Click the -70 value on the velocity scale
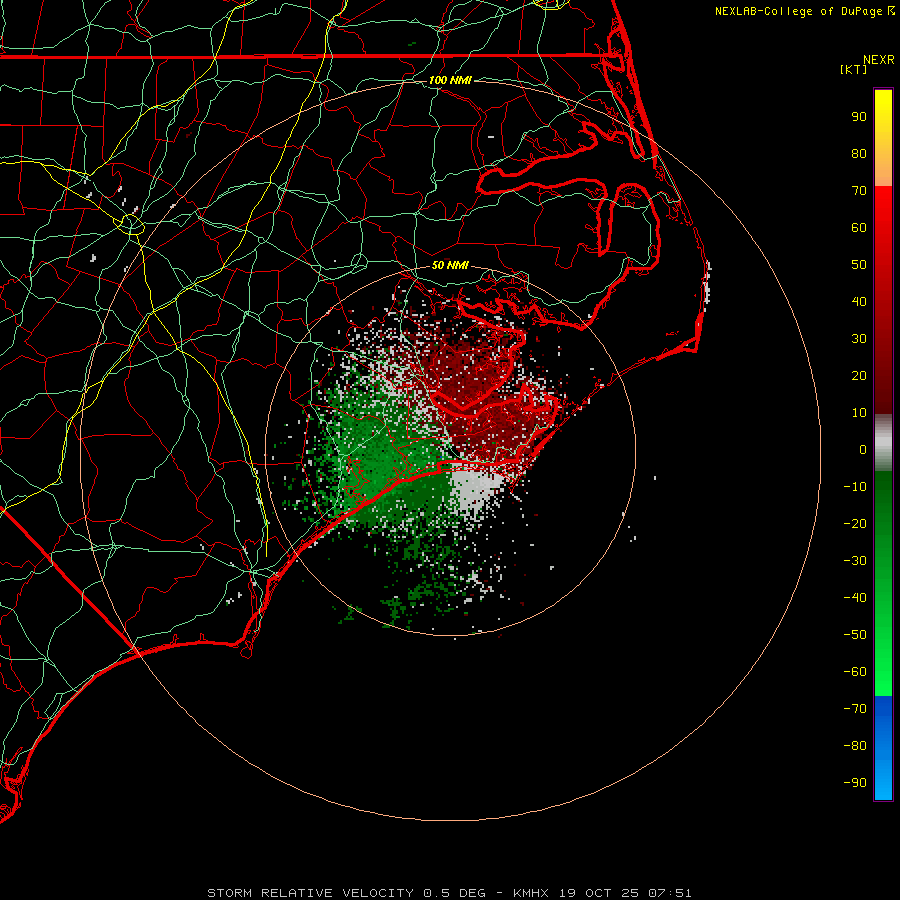Image resolution: width=900 pixels, height=900 pixels. (855, 709)
